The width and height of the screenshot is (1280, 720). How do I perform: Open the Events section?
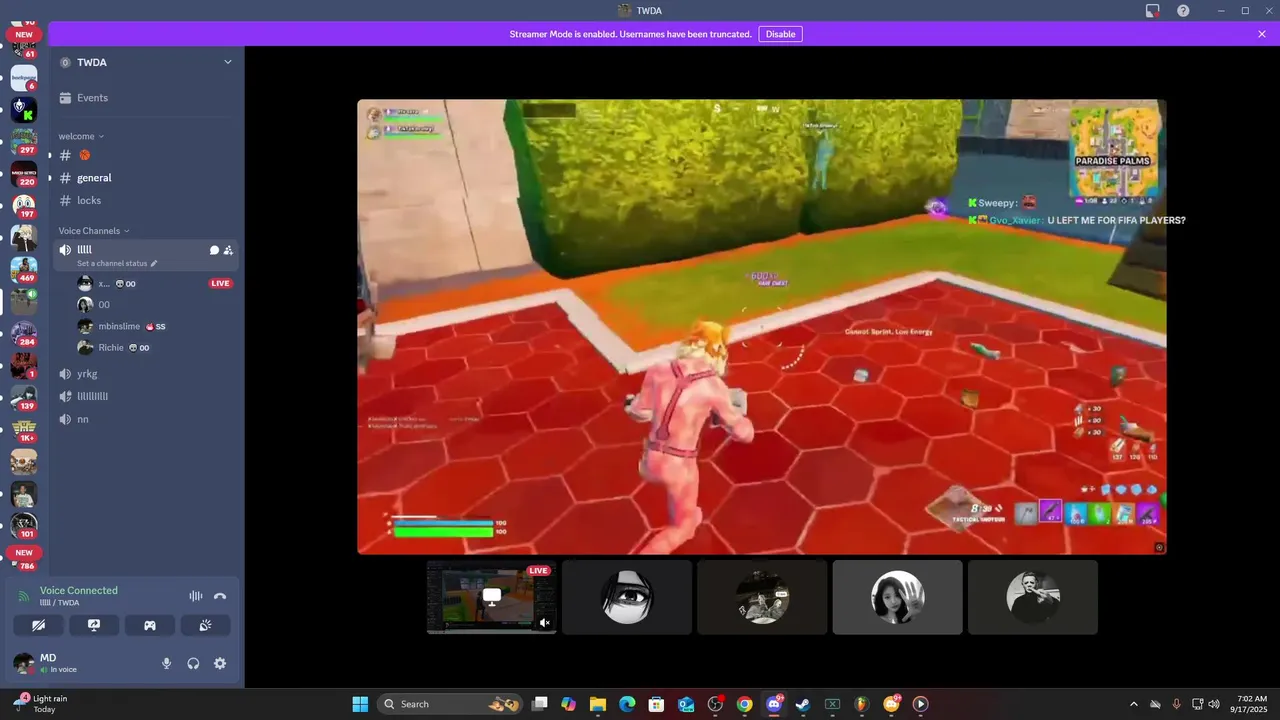tap(145, 98)
